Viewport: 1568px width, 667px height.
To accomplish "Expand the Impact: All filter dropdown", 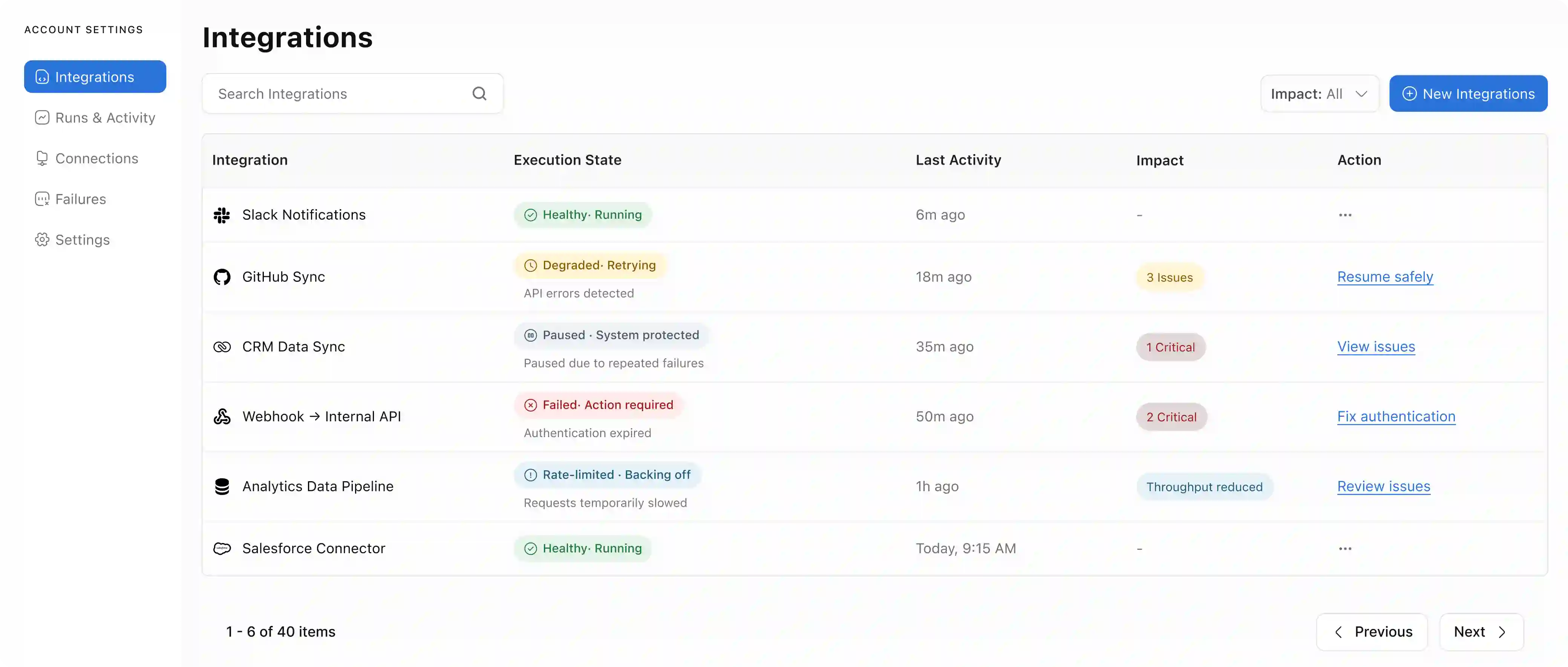I will pyautogui.click(x=1319, y=94).
